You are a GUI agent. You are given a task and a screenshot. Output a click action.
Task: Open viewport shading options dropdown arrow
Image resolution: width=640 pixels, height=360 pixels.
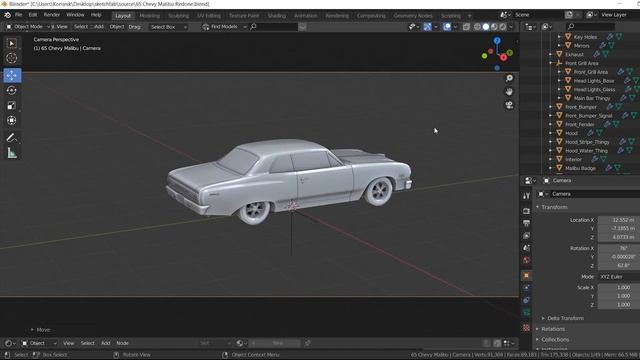pyautogui.click(x=511, y=27)
